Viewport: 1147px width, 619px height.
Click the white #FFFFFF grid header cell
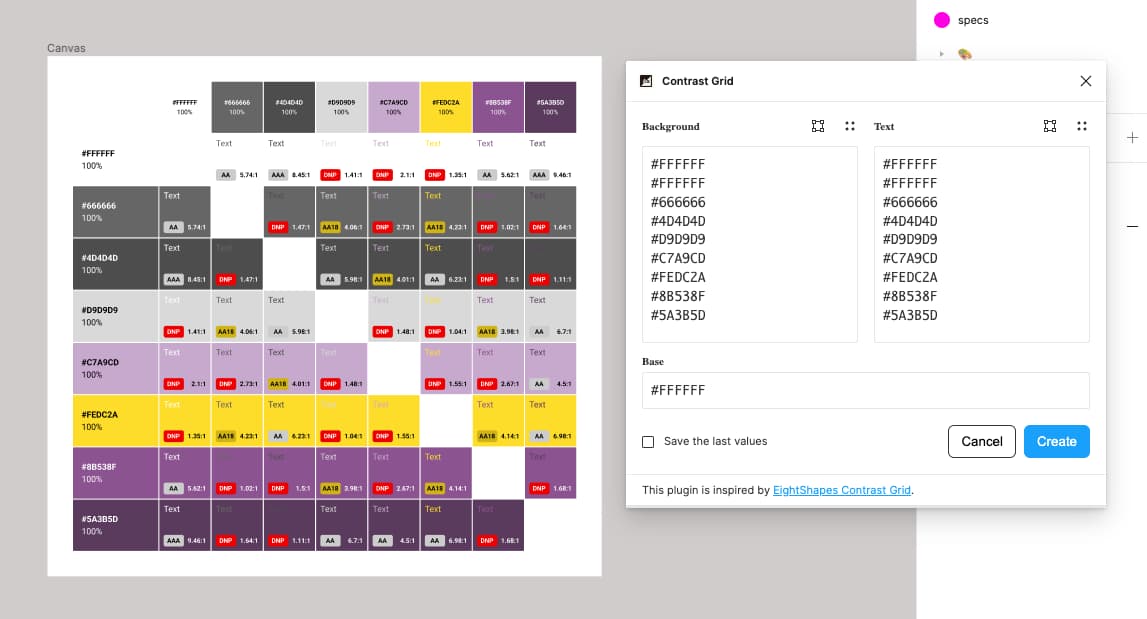click(x=184, y=107)
